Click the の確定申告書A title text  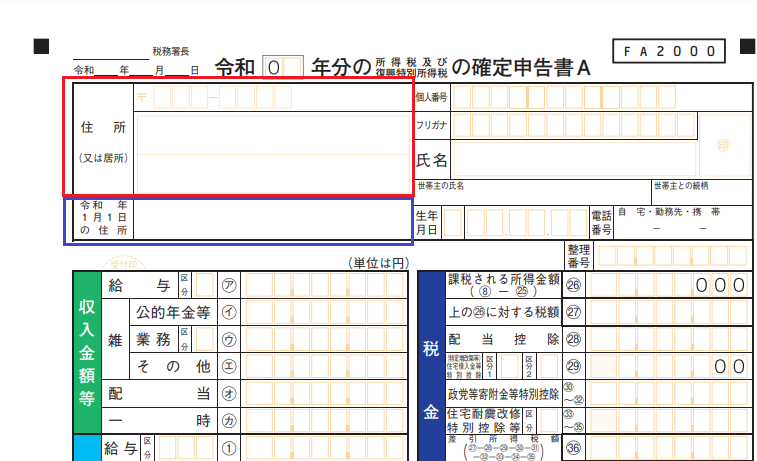[x=521, y=68]
